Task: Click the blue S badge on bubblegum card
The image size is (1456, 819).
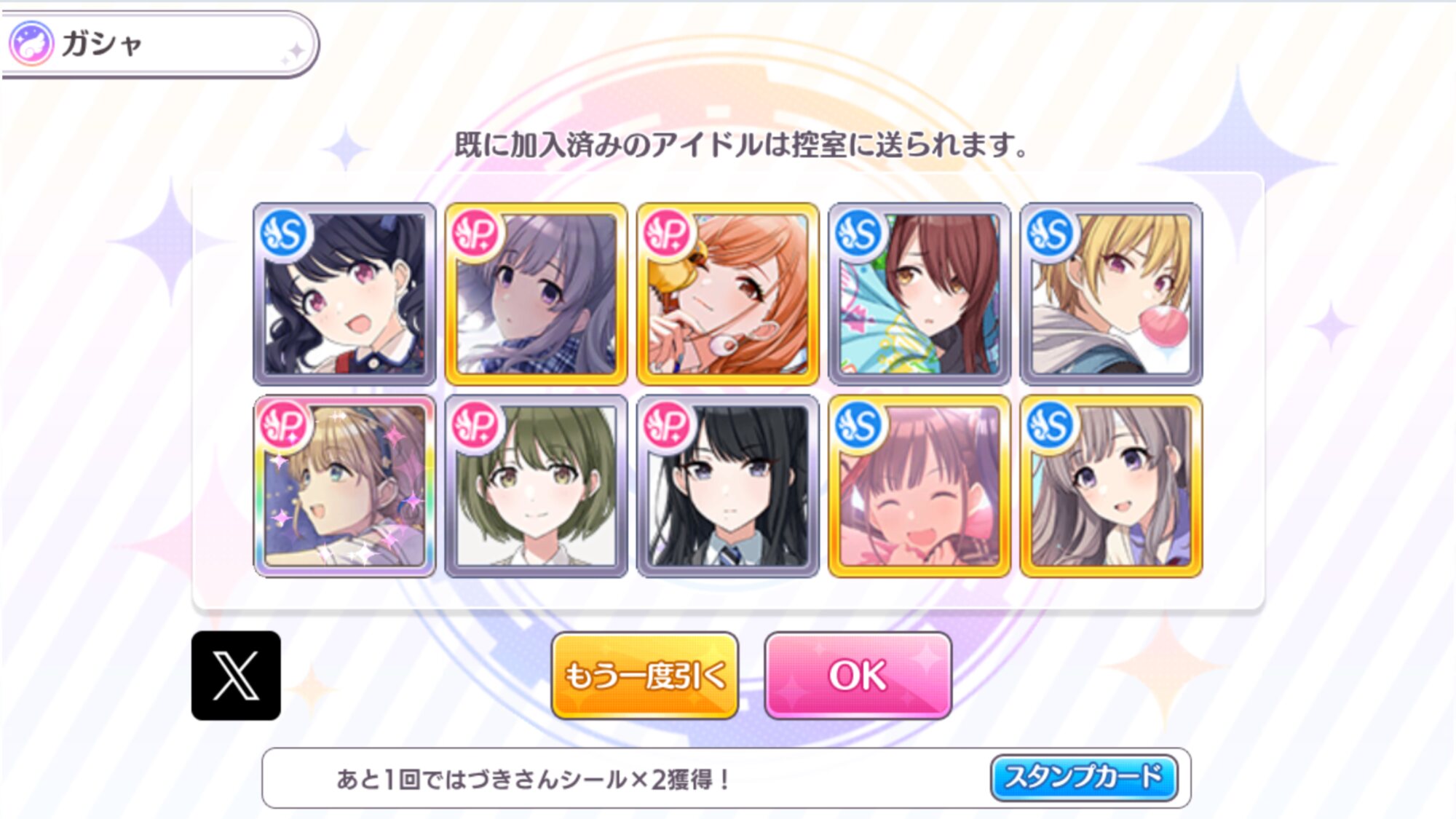Action: [x=1051, y=234]
